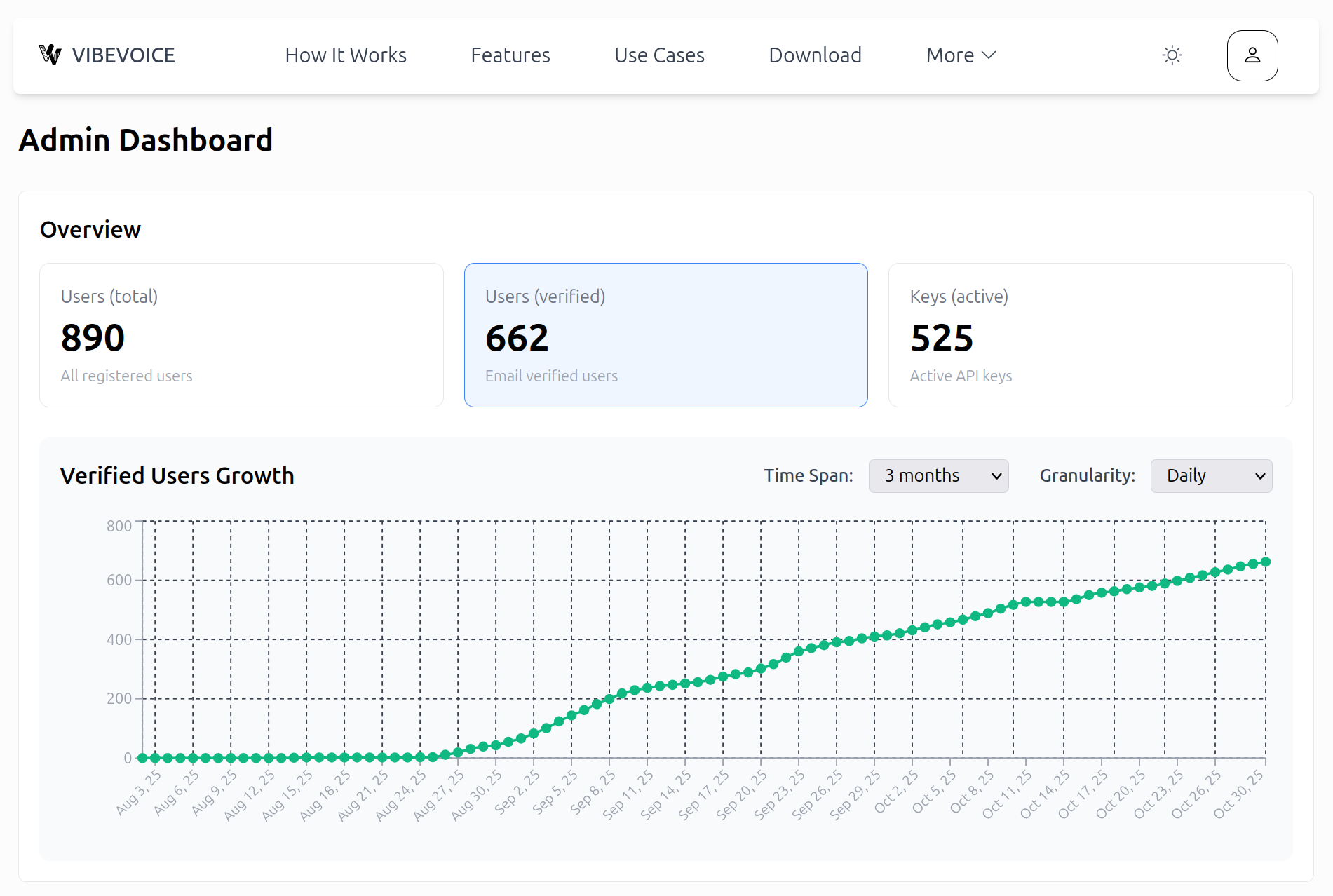Expand the More navigation dropdown

pyautogui.click(x=960, y=55)
